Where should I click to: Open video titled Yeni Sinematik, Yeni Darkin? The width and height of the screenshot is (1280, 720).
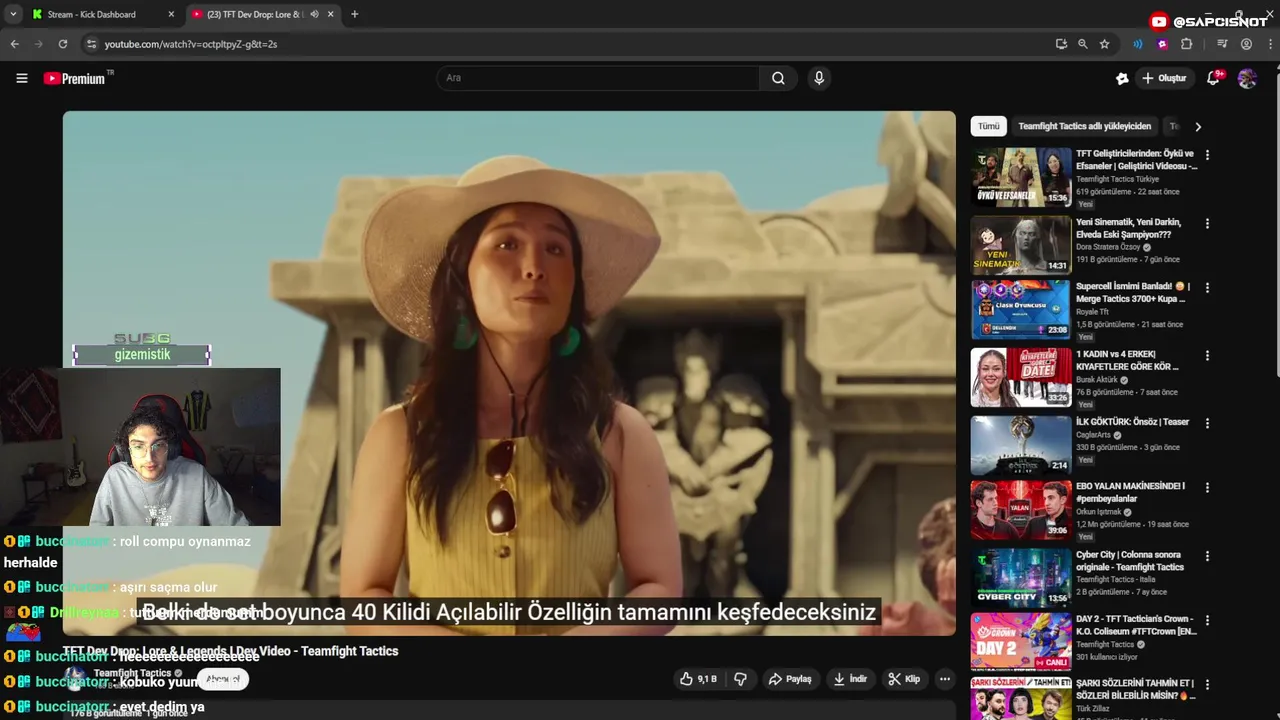point(1128,228)
